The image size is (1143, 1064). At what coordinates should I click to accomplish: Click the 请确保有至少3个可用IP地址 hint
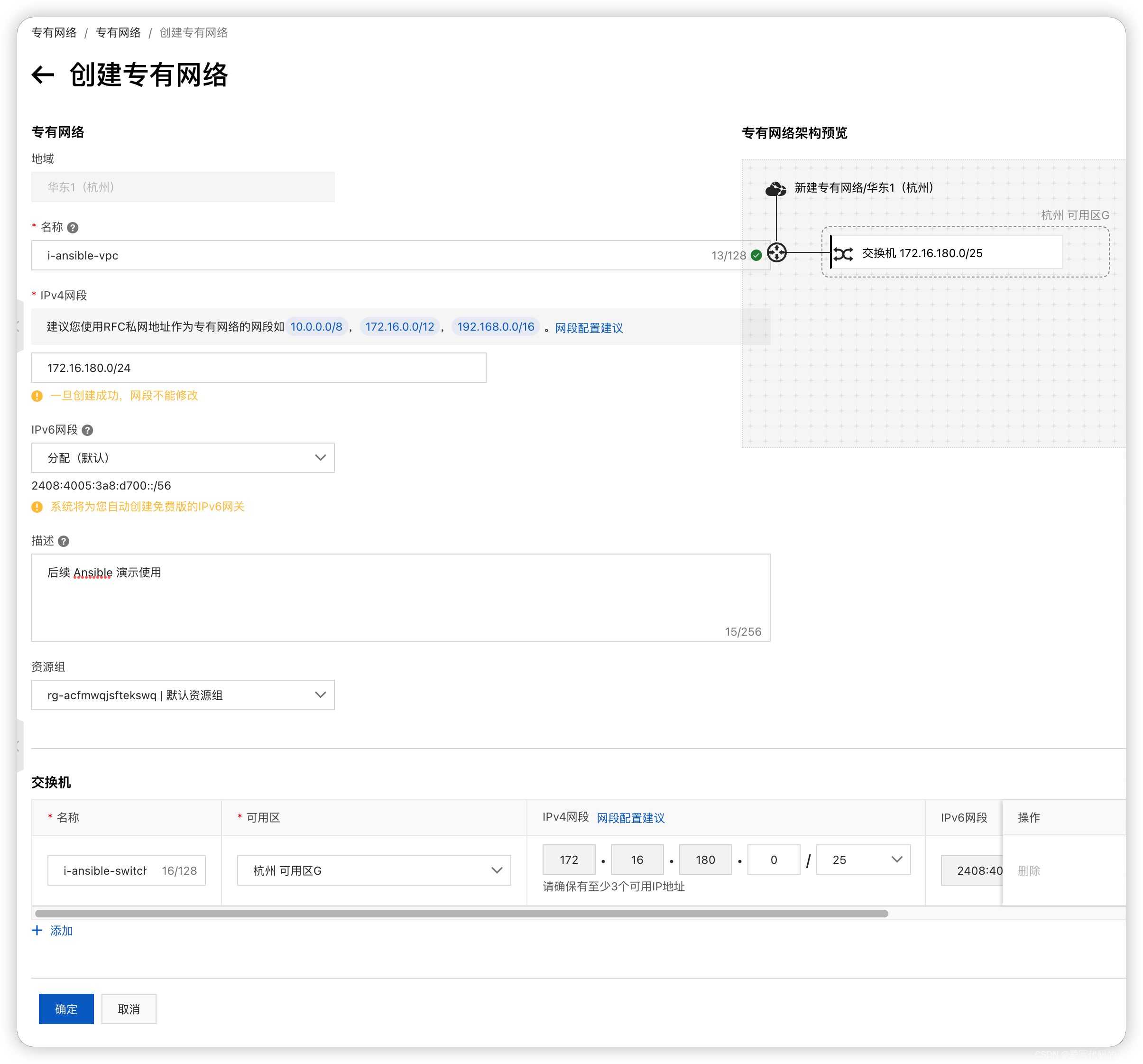(613, 886)
